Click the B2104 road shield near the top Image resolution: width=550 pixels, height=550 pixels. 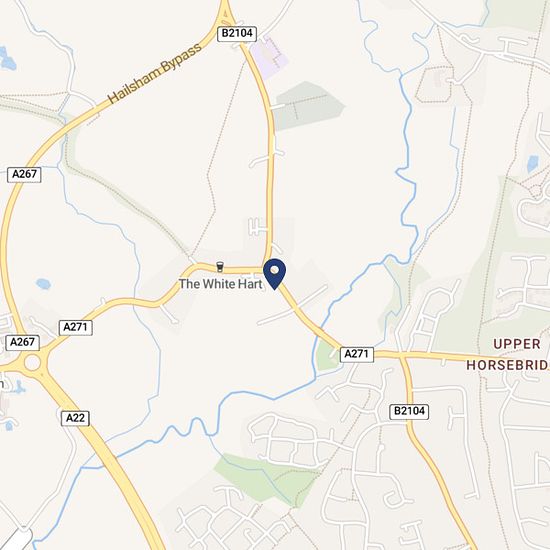point(237,34)
